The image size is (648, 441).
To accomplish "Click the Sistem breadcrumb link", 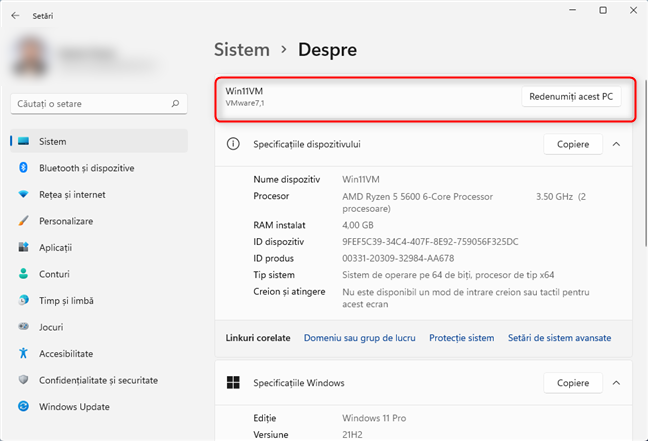I will [x=242, y=49].
